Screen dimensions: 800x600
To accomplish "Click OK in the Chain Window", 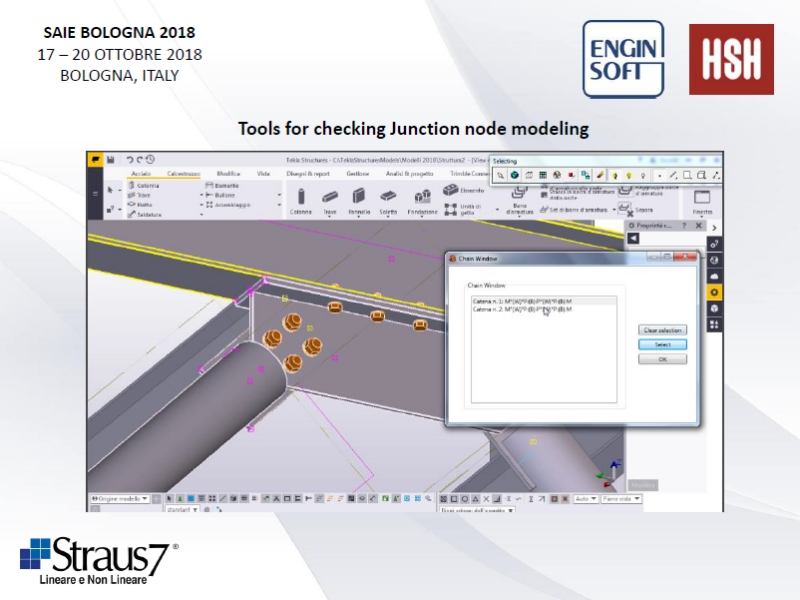I will (662, 359).
